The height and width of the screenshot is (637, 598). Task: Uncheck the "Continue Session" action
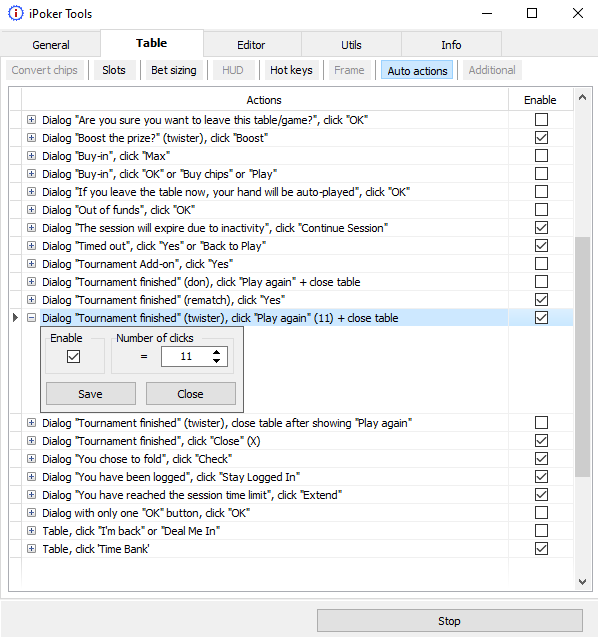coord(541,228)
